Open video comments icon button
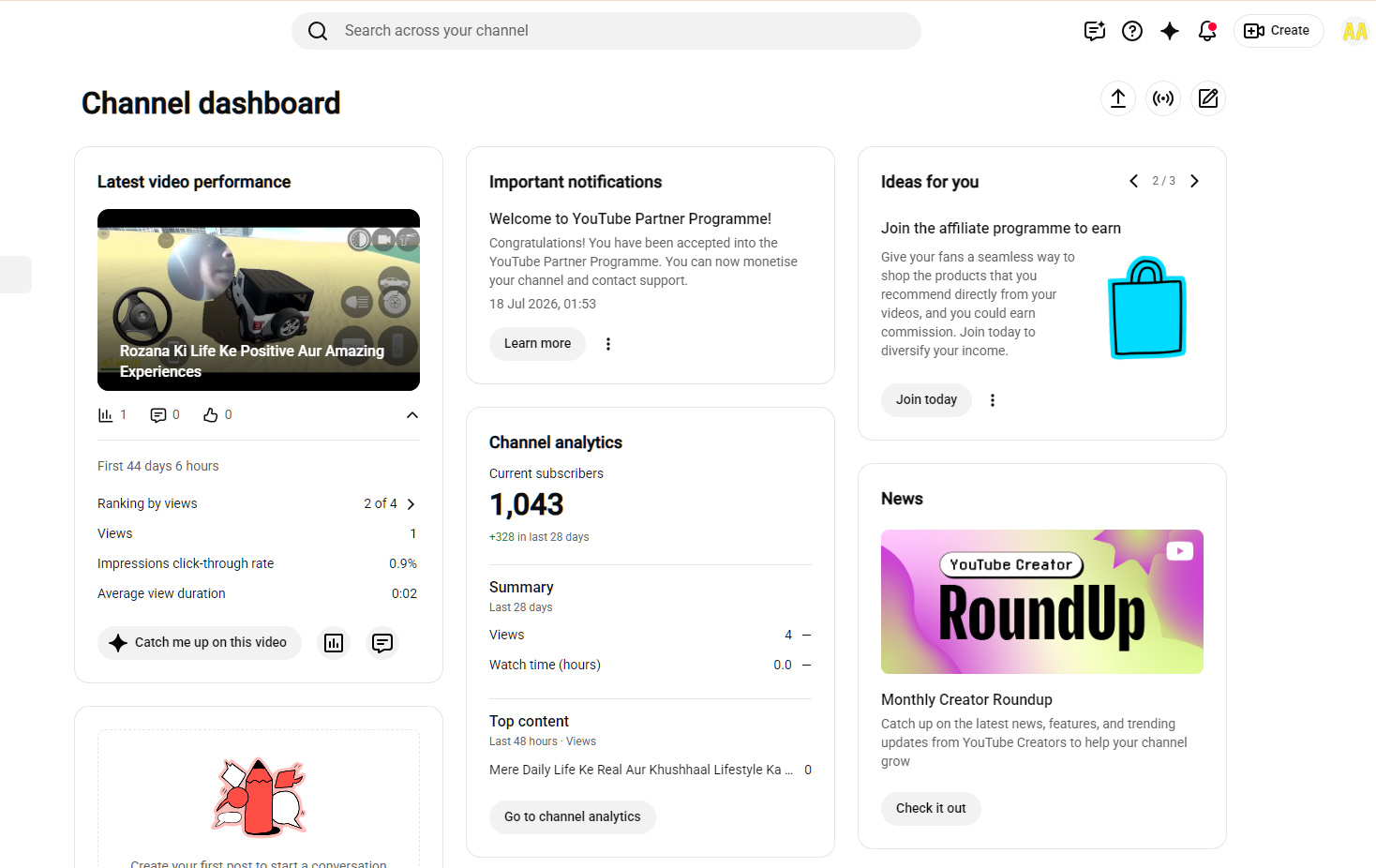The width and height of the screenshot is (1376, 868). coord(382,643)
